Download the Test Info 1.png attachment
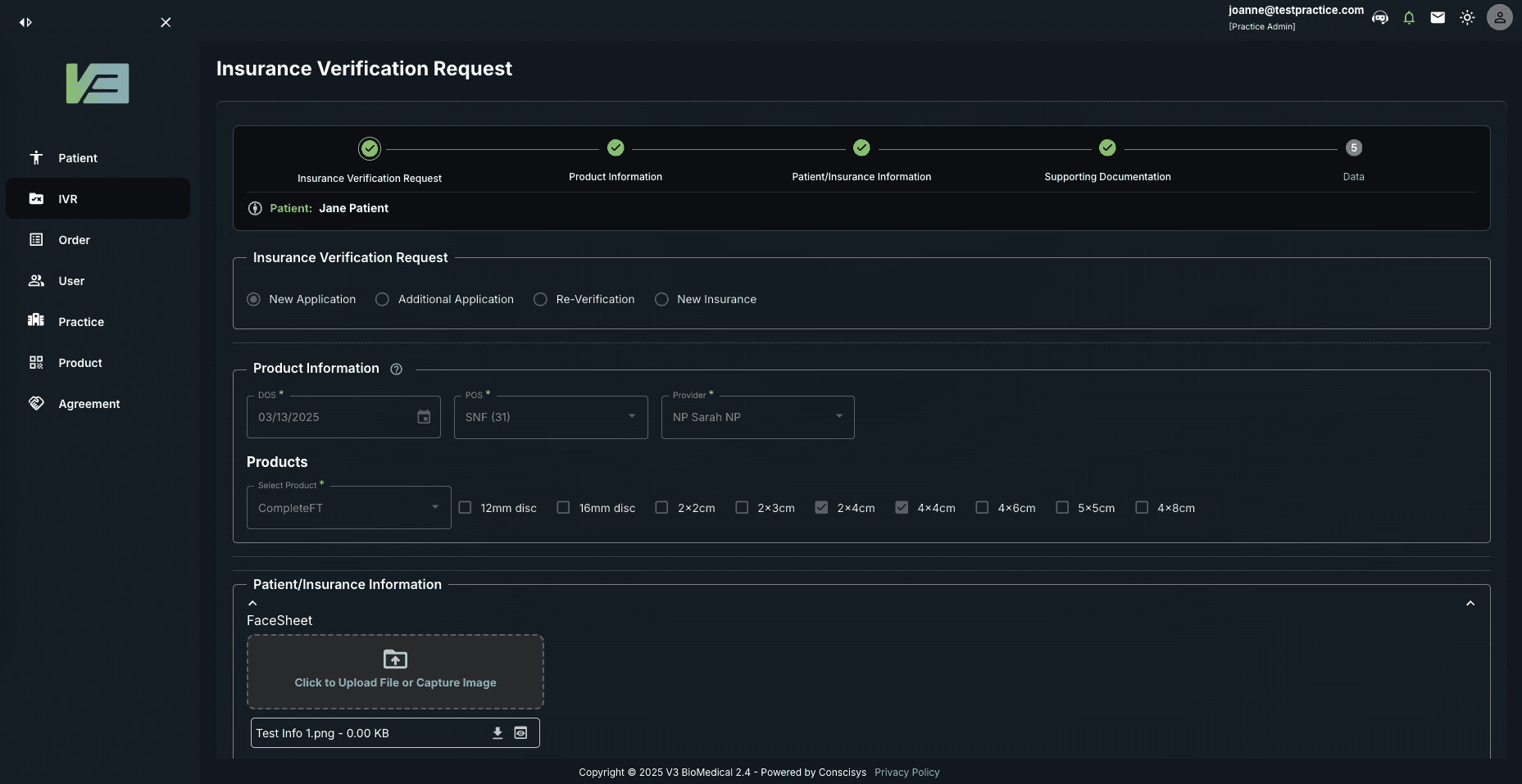The height and width of the screenshot is (784, 1522). point(497,732)
